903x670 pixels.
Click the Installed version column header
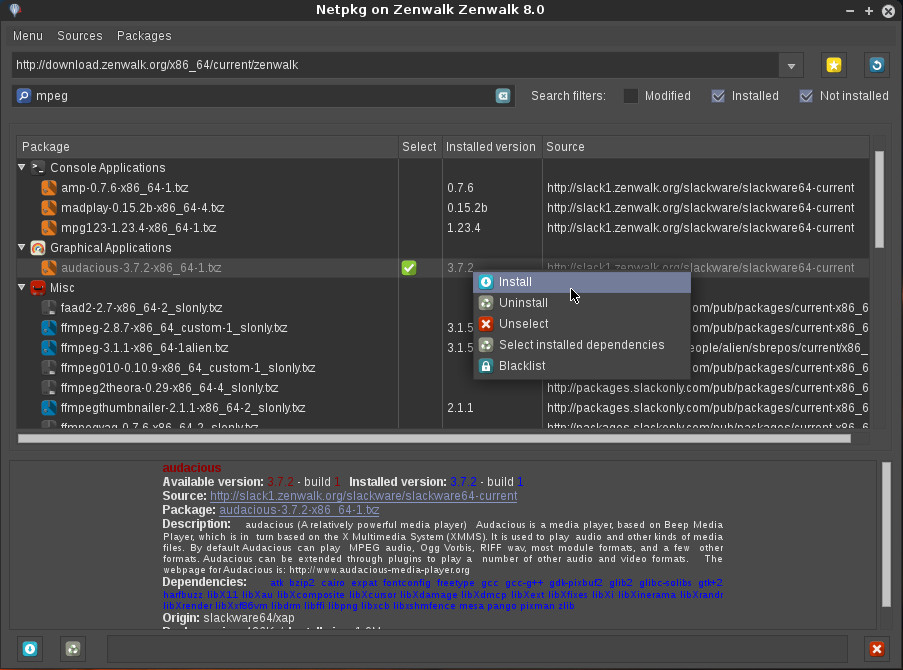[x=491, y=147]
